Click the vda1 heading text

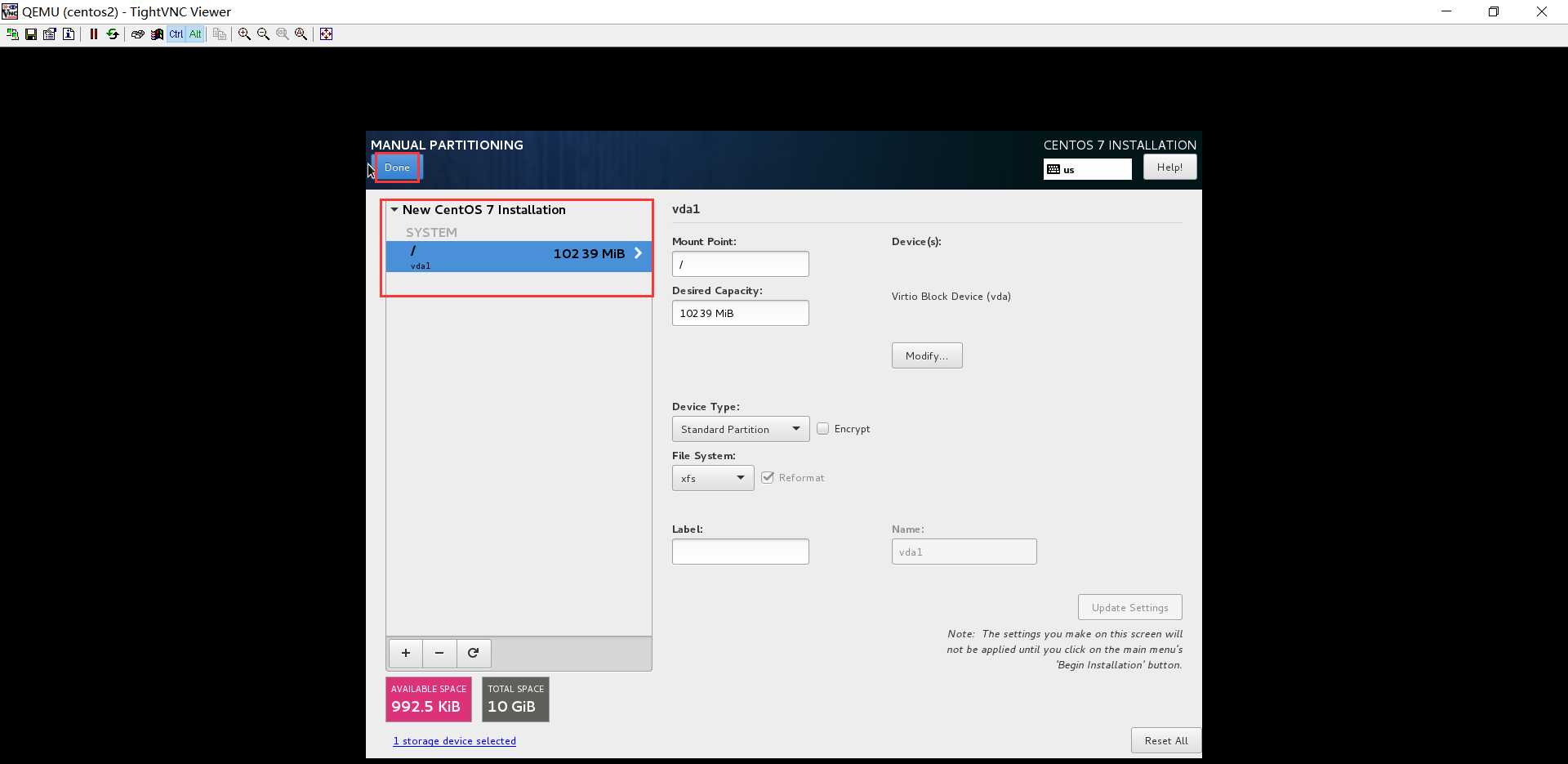686,209
